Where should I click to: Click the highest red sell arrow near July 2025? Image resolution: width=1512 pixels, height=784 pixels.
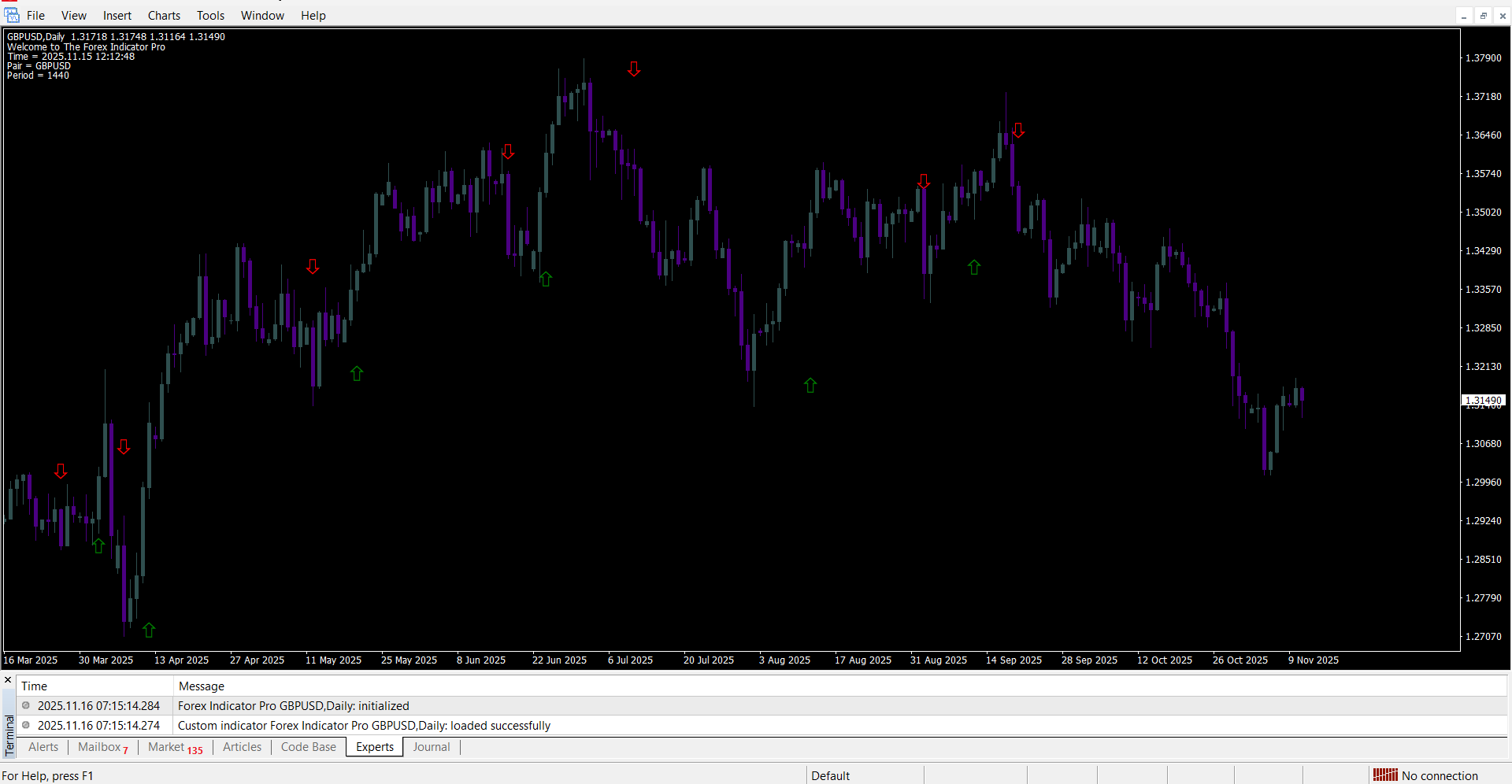pos(634,69)
